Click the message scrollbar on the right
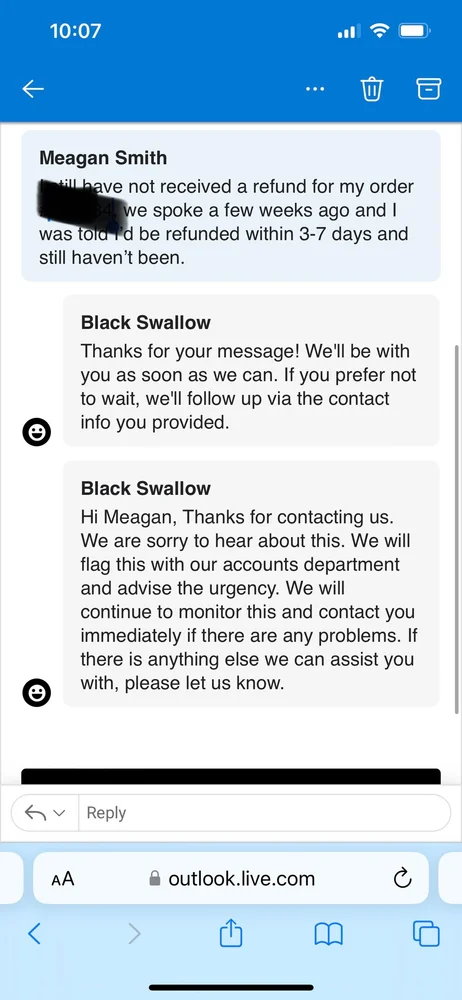The height and width of the screenshot is (1000, 462). click(x=456, y=529)
